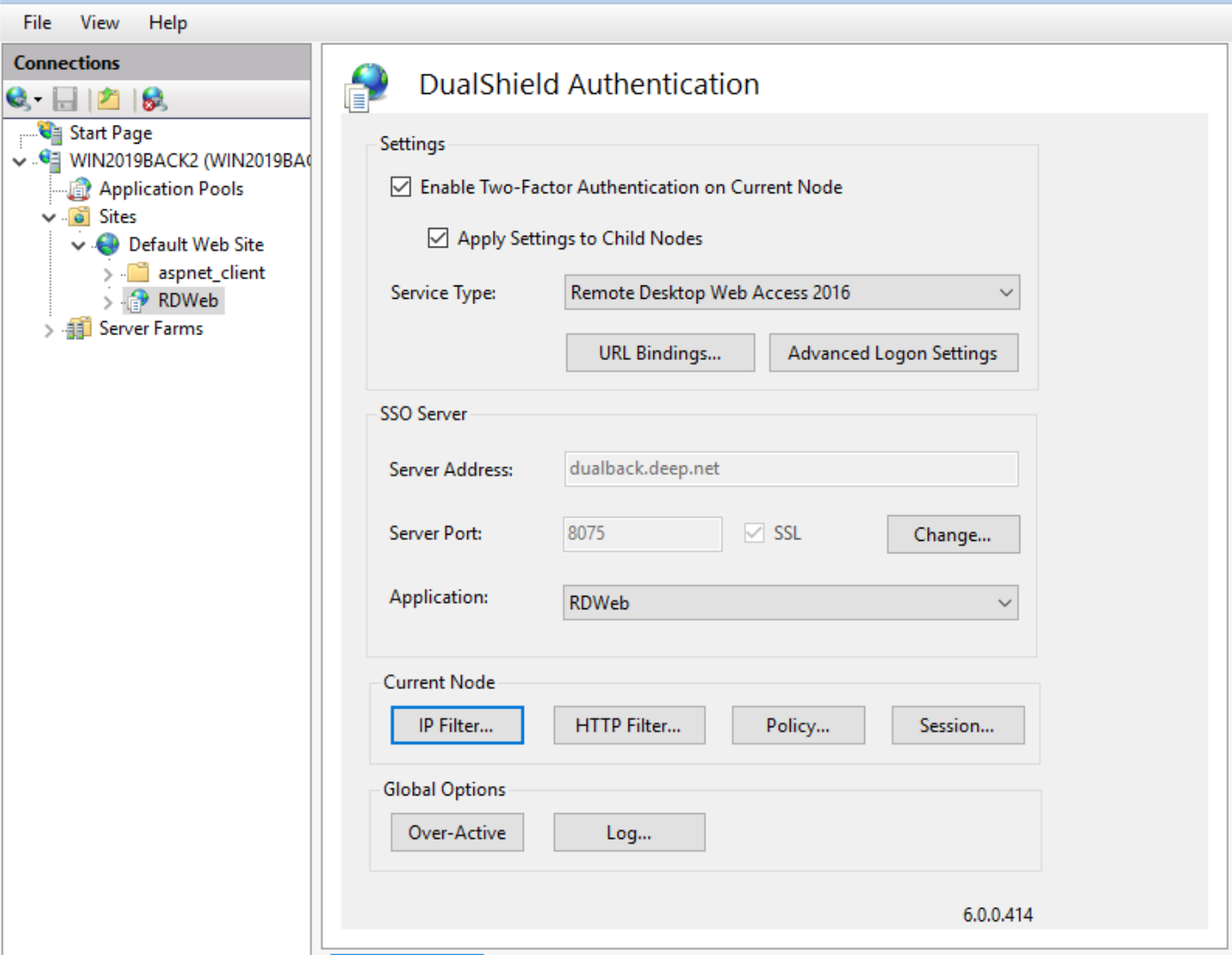Click the Start Page icon in tree
This screenshot has height=955, width=1232.
51,133
